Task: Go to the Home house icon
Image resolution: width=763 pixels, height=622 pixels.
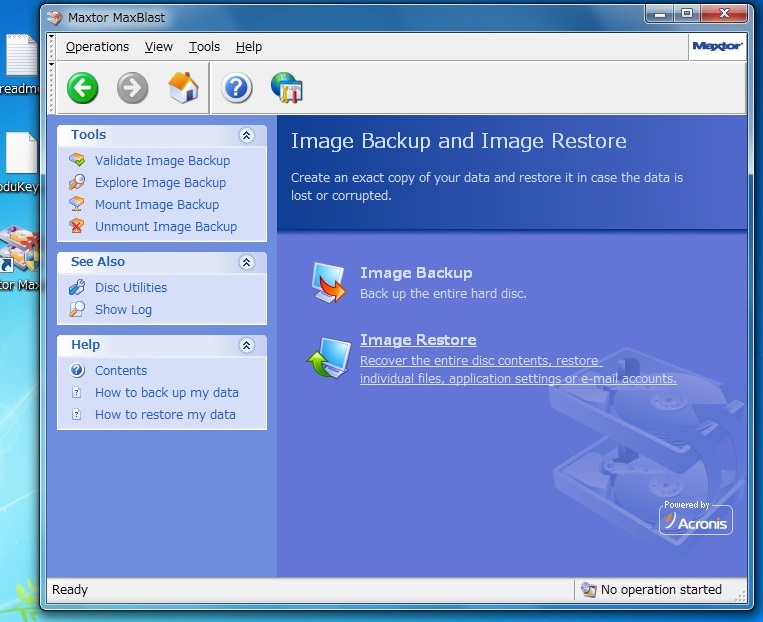Action: point(183,88)
